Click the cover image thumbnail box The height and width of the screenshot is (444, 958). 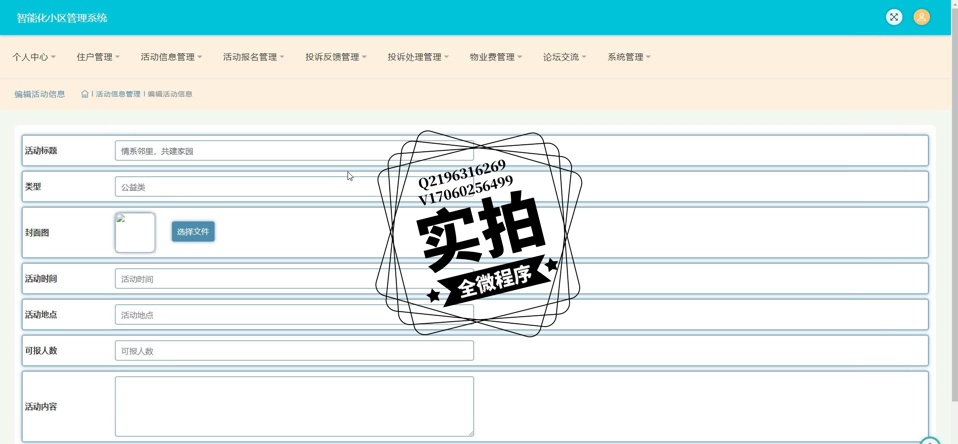[135, 232]
